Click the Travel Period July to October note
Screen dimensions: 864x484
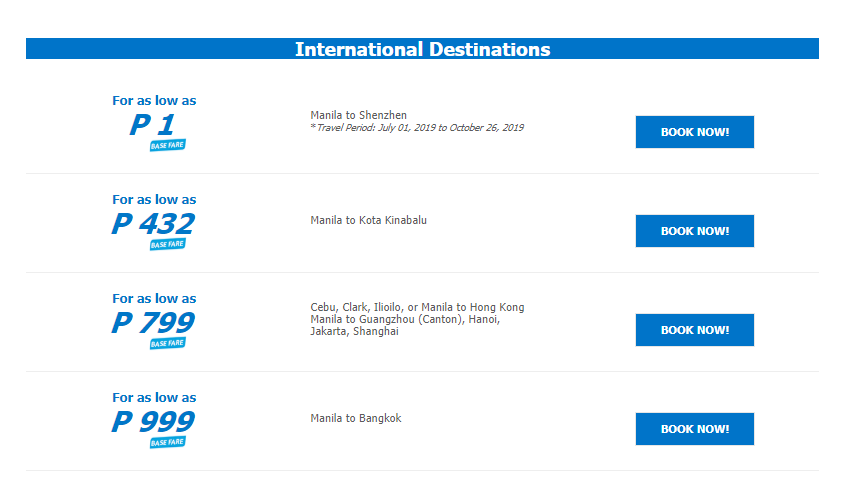point(417,128)
